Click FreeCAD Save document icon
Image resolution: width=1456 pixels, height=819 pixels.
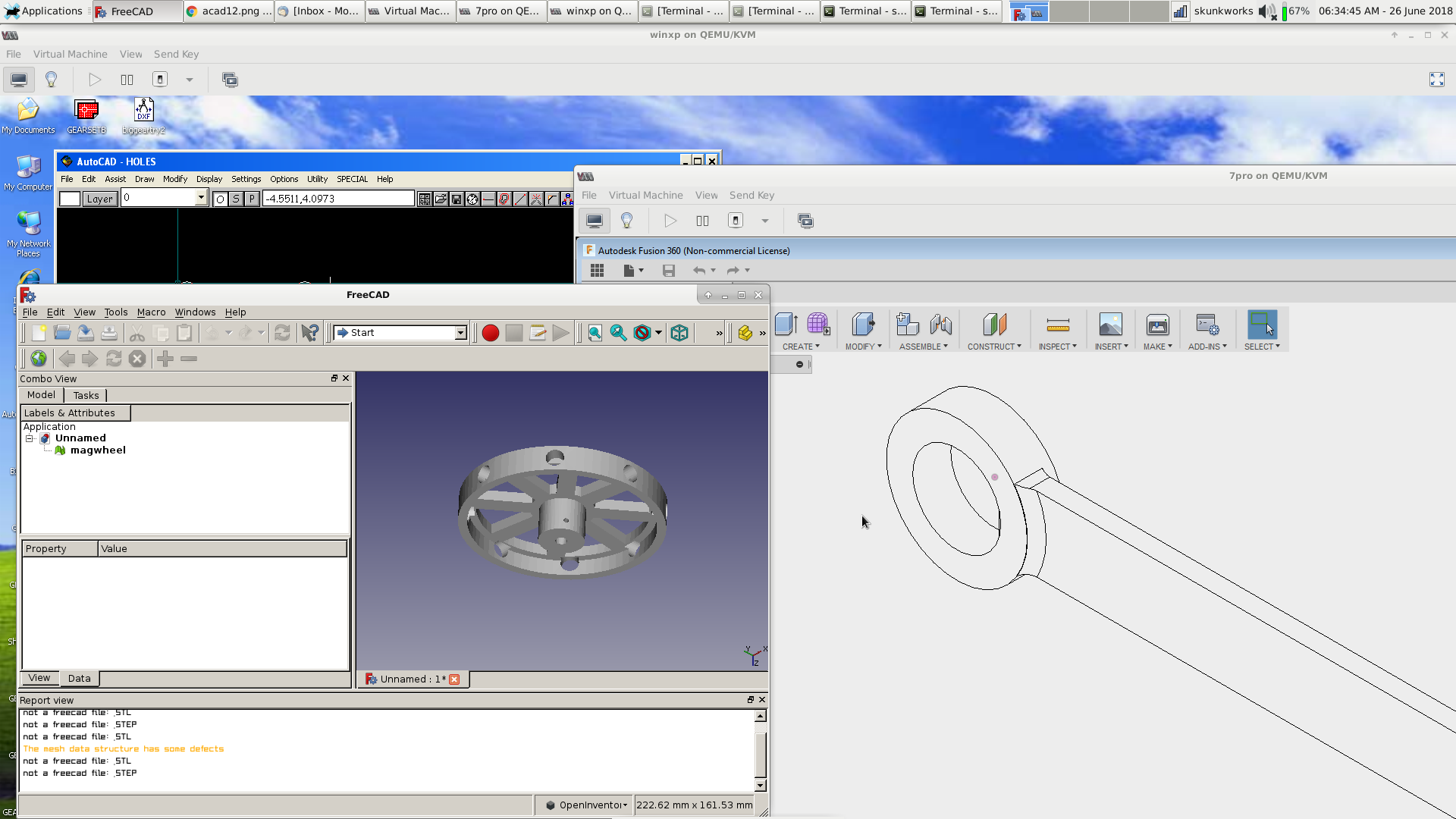pos(86,333)
